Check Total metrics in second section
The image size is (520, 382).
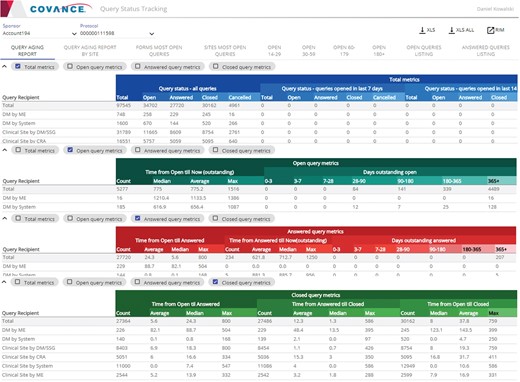(x=18, y=150)
